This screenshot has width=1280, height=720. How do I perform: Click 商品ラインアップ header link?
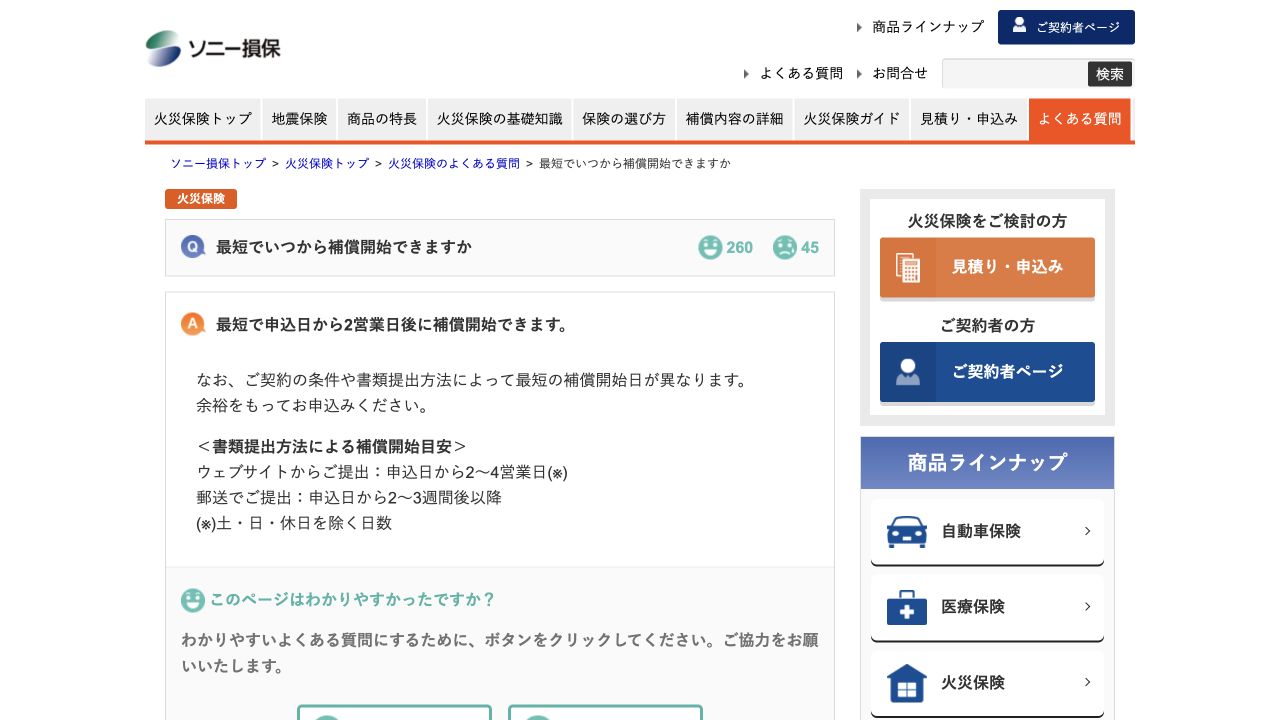(x=928, y=27)
